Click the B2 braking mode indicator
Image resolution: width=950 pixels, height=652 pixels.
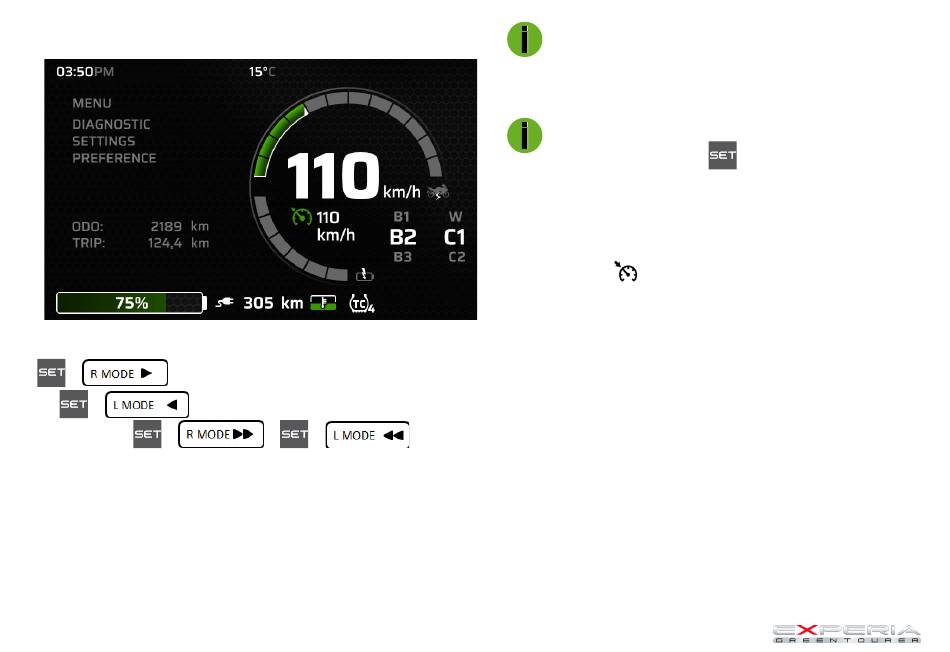click(x=403, y=237)
